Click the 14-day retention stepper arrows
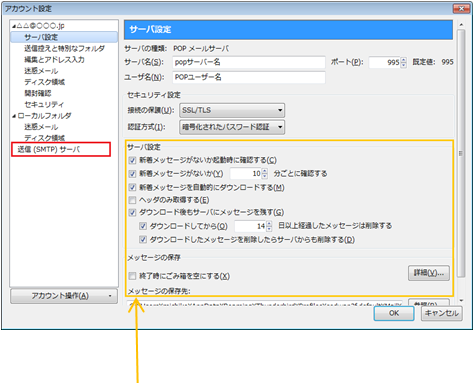This screenshot has width=474, height=384. pos(269,226)
